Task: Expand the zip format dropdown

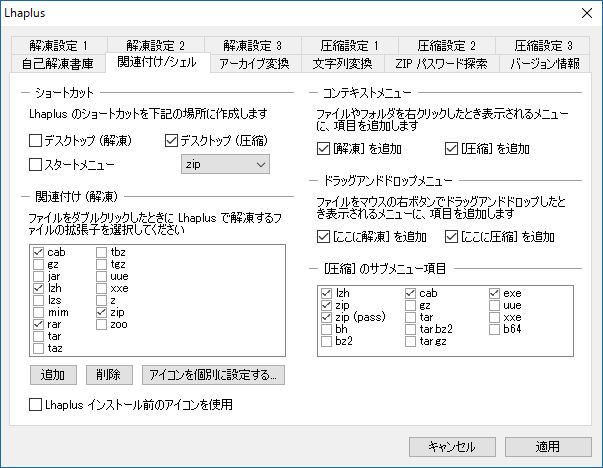Action: point(225,163)
